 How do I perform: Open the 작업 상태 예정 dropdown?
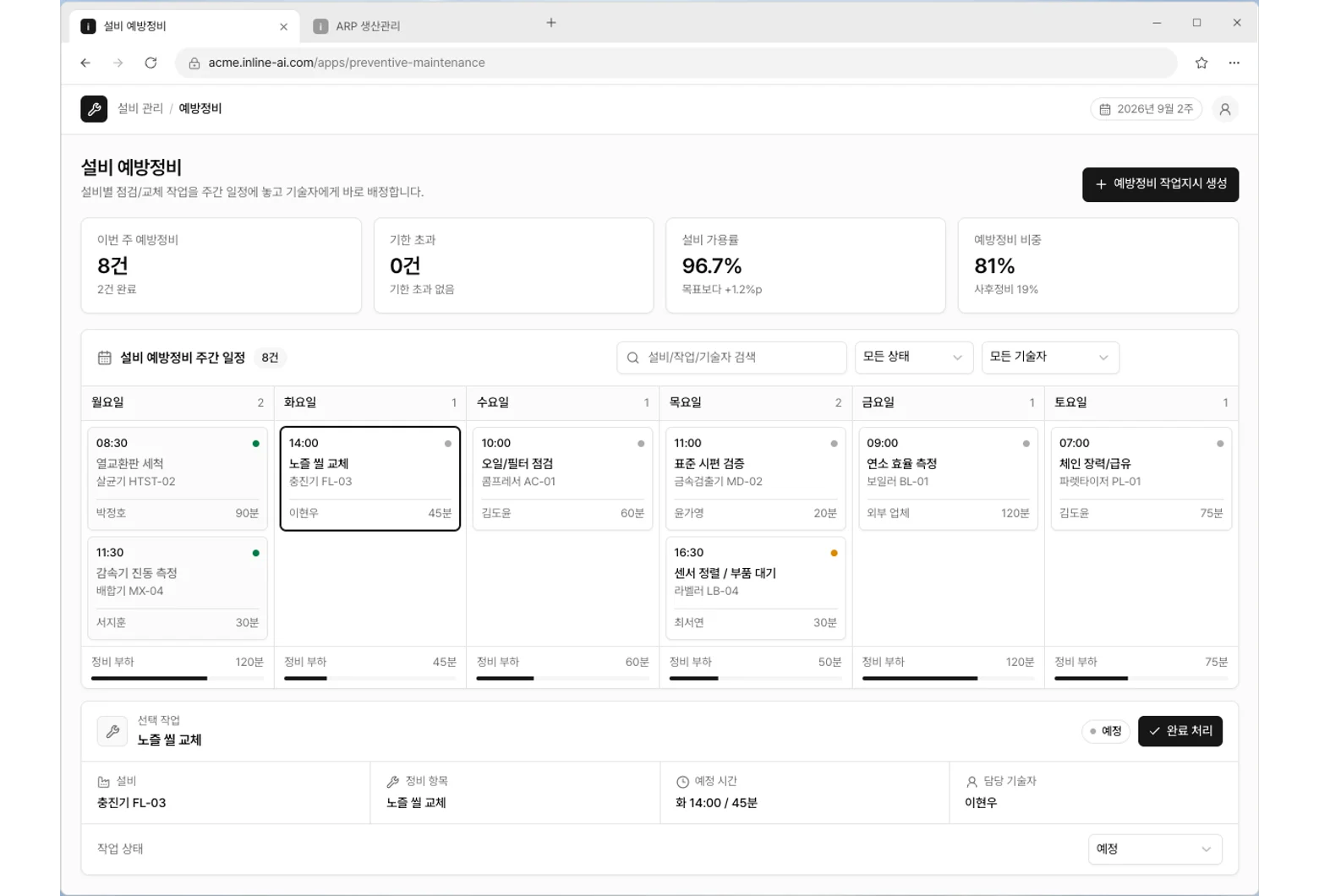(1154, 849)
